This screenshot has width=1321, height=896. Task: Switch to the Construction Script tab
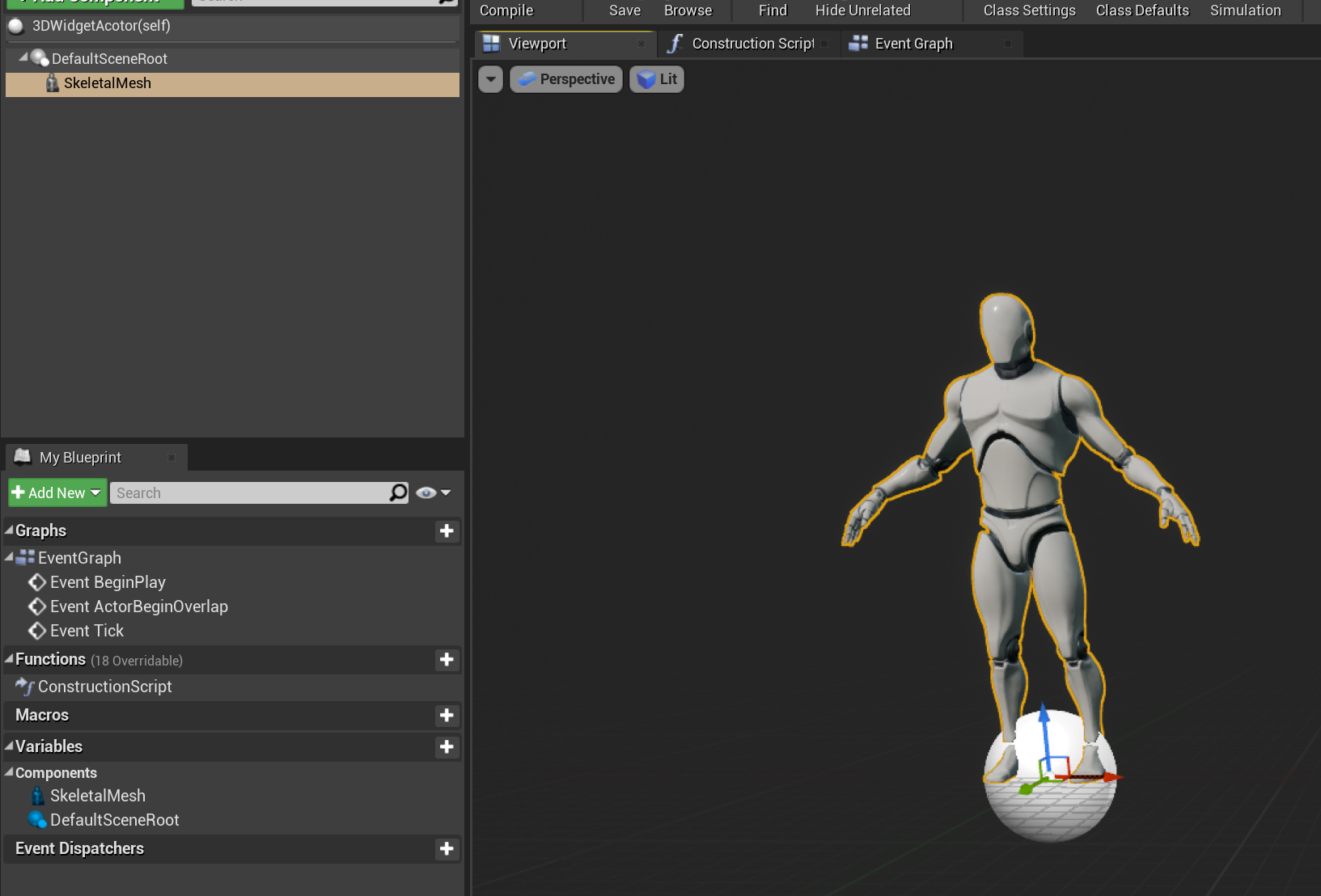click(x=751, y=43)
